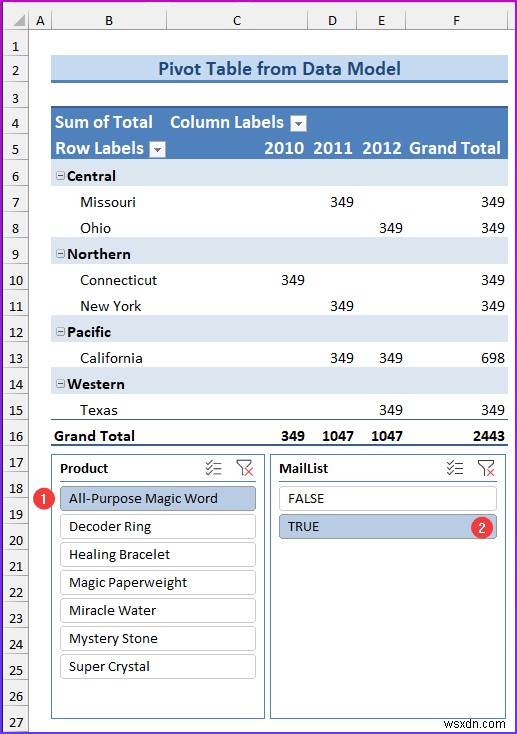Click the Ohio row label
The height and width of the screenshot is (734, 517).
(96, 228)
